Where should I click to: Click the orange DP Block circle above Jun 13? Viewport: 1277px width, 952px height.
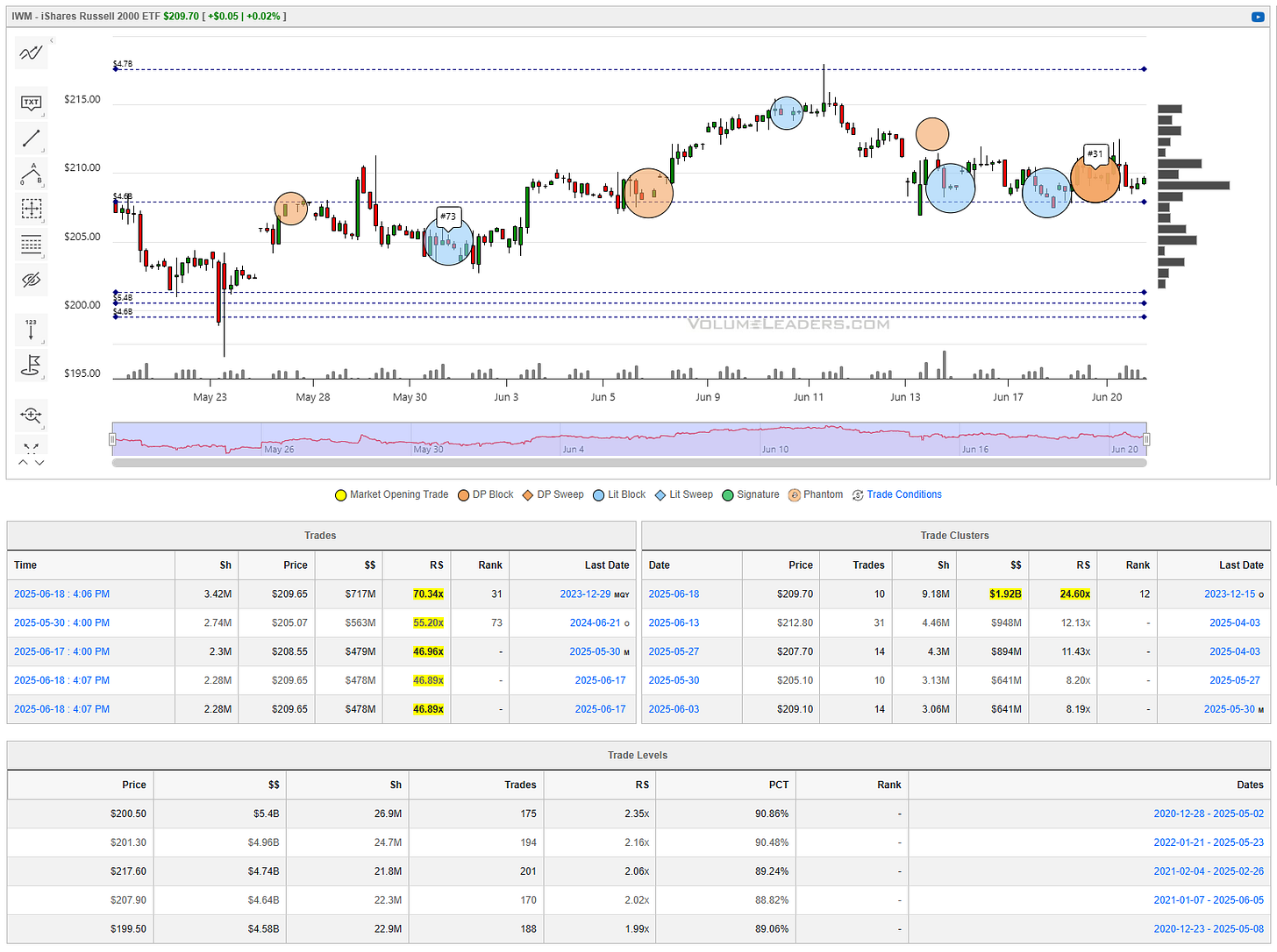pos(932,134)
